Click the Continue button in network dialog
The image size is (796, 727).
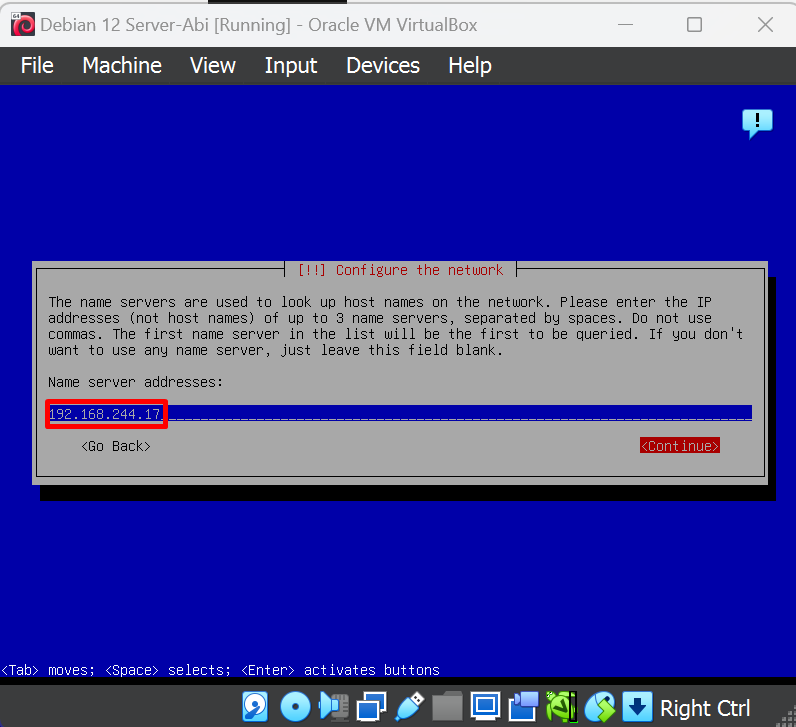click(679, 446)
